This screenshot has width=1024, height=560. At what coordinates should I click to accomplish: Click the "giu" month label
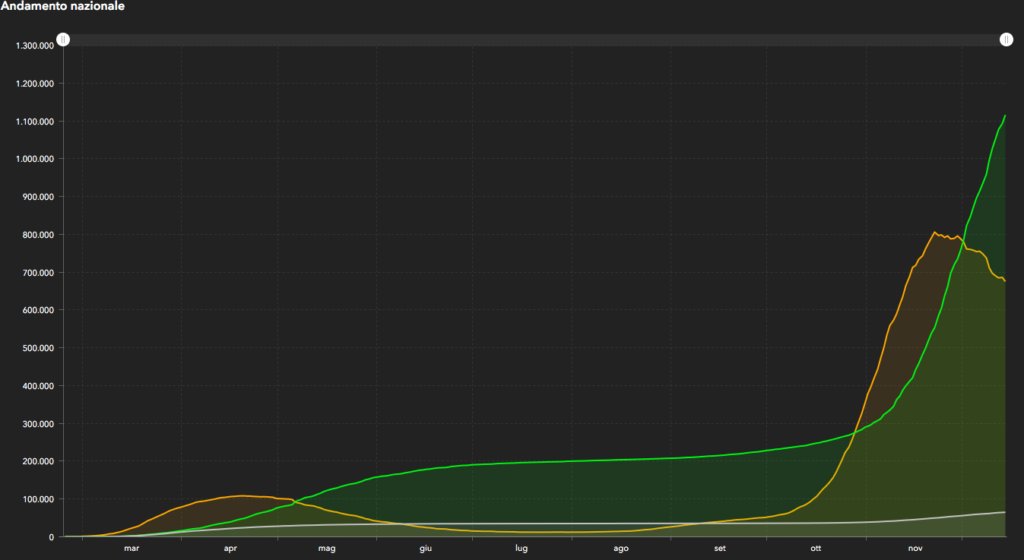point(425,549)
